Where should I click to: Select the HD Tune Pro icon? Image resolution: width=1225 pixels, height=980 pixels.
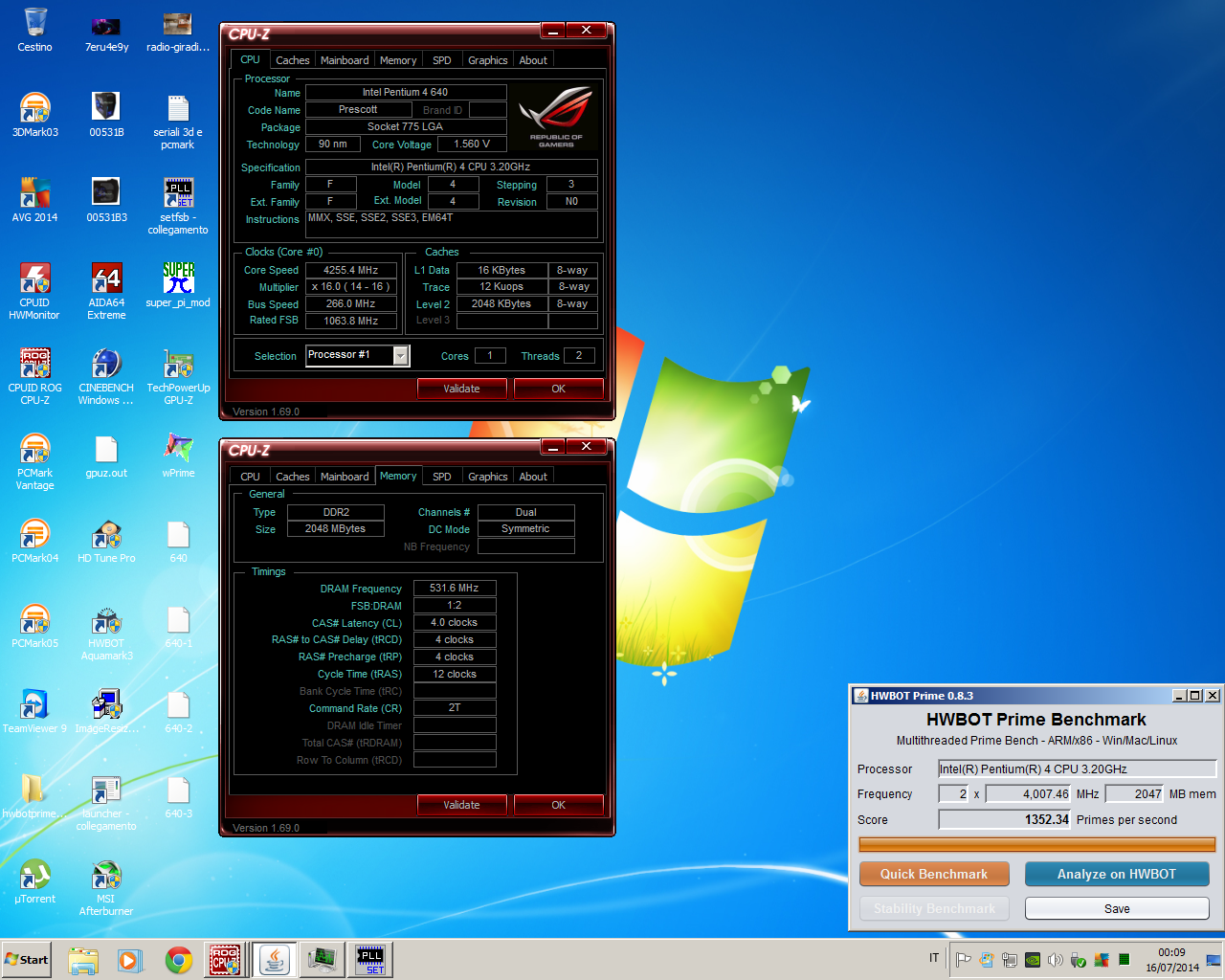tap(106, 541)
